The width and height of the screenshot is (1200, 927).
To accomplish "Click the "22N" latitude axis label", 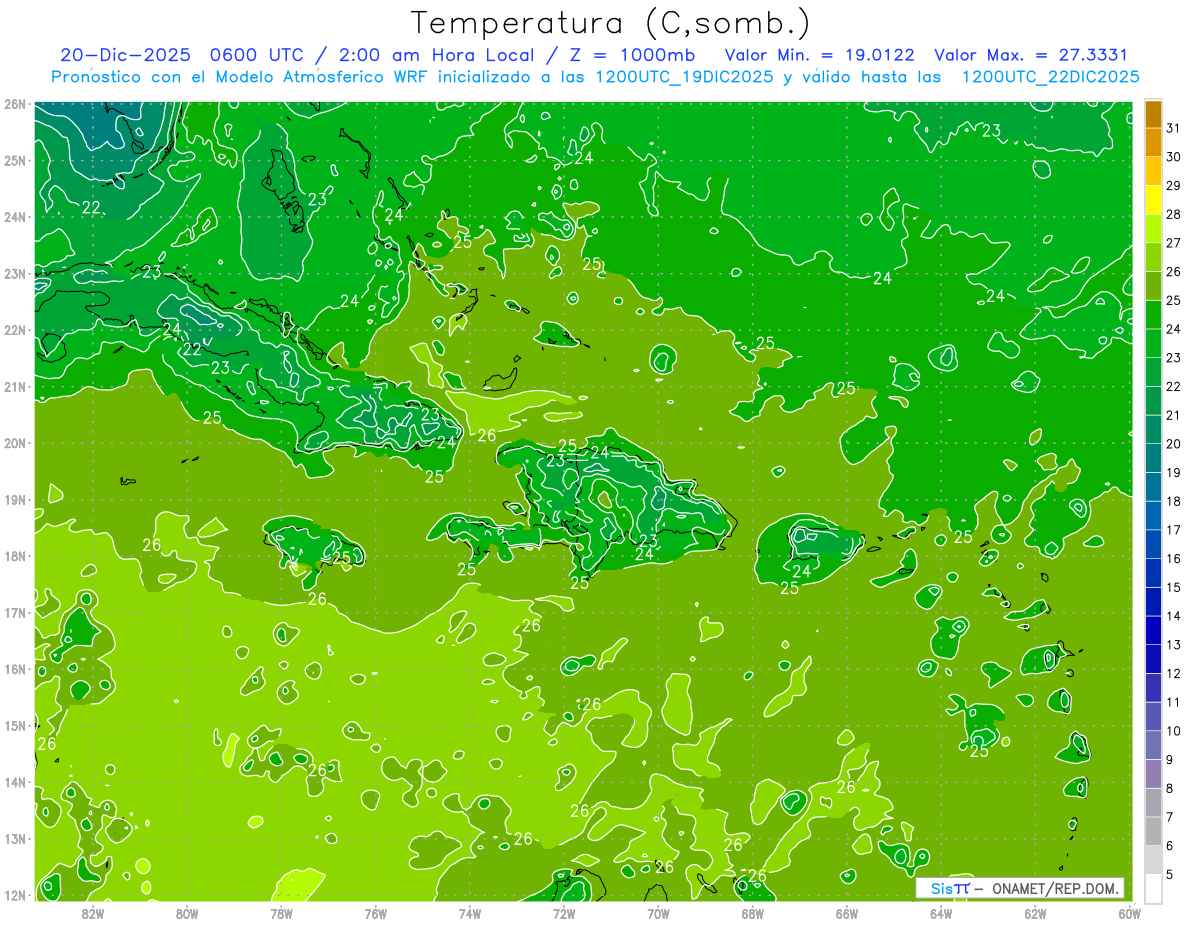I will point(14,330).
